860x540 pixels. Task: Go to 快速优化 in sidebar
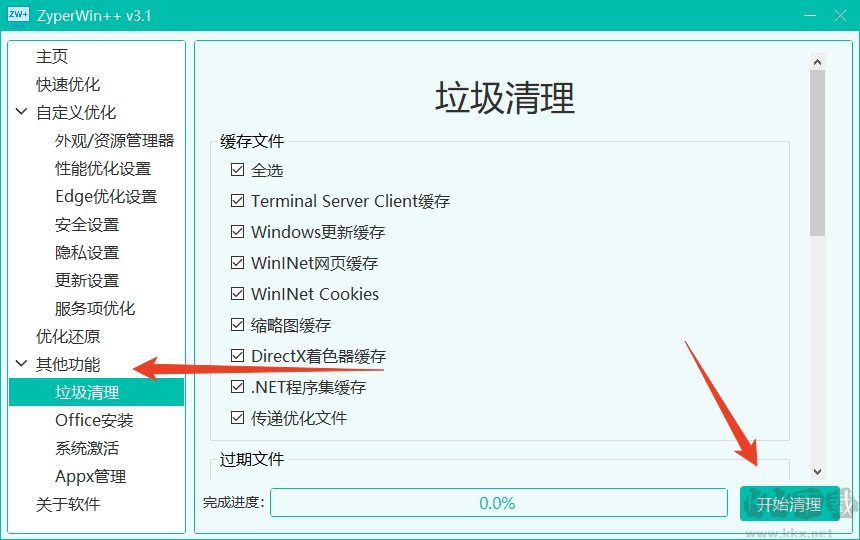(x=68, y=84)
